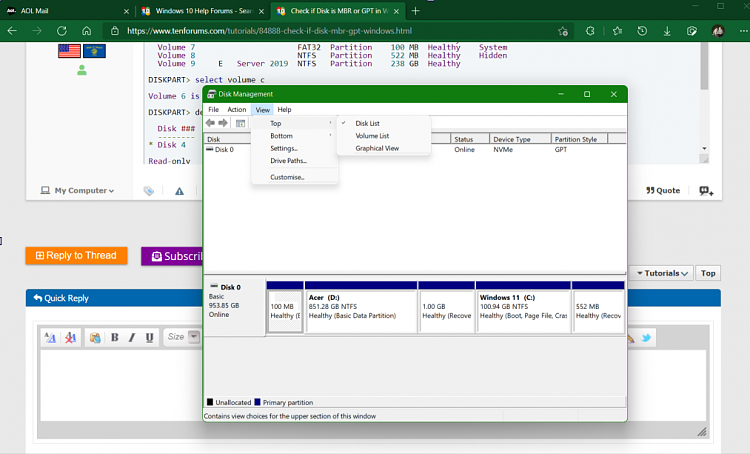This screenshot has height=454, width=750.
Task: Click the browser address bar URL
Action: point(269,31)
